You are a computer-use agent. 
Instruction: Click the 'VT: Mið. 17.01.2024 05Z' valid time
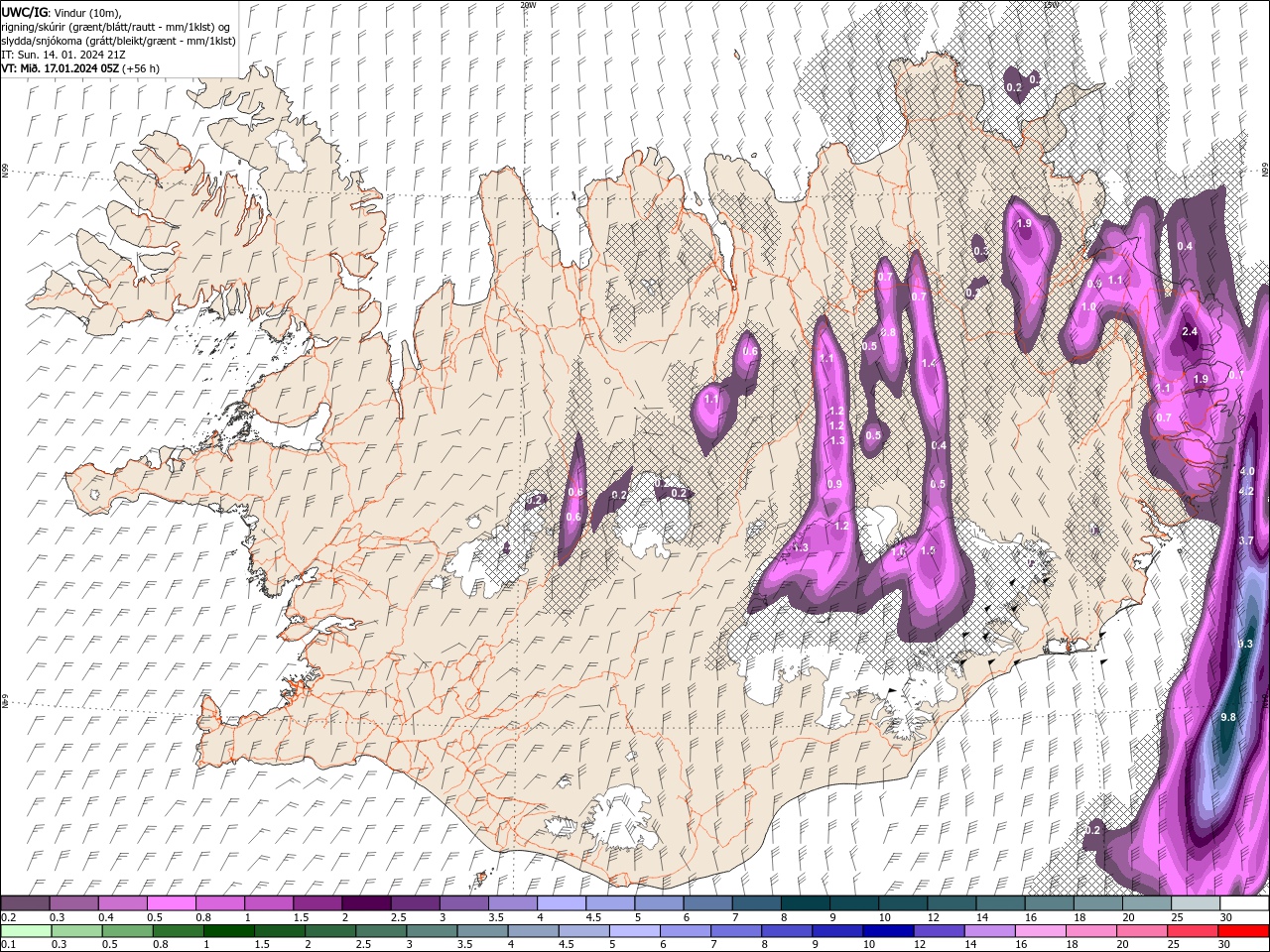(61, 68)
